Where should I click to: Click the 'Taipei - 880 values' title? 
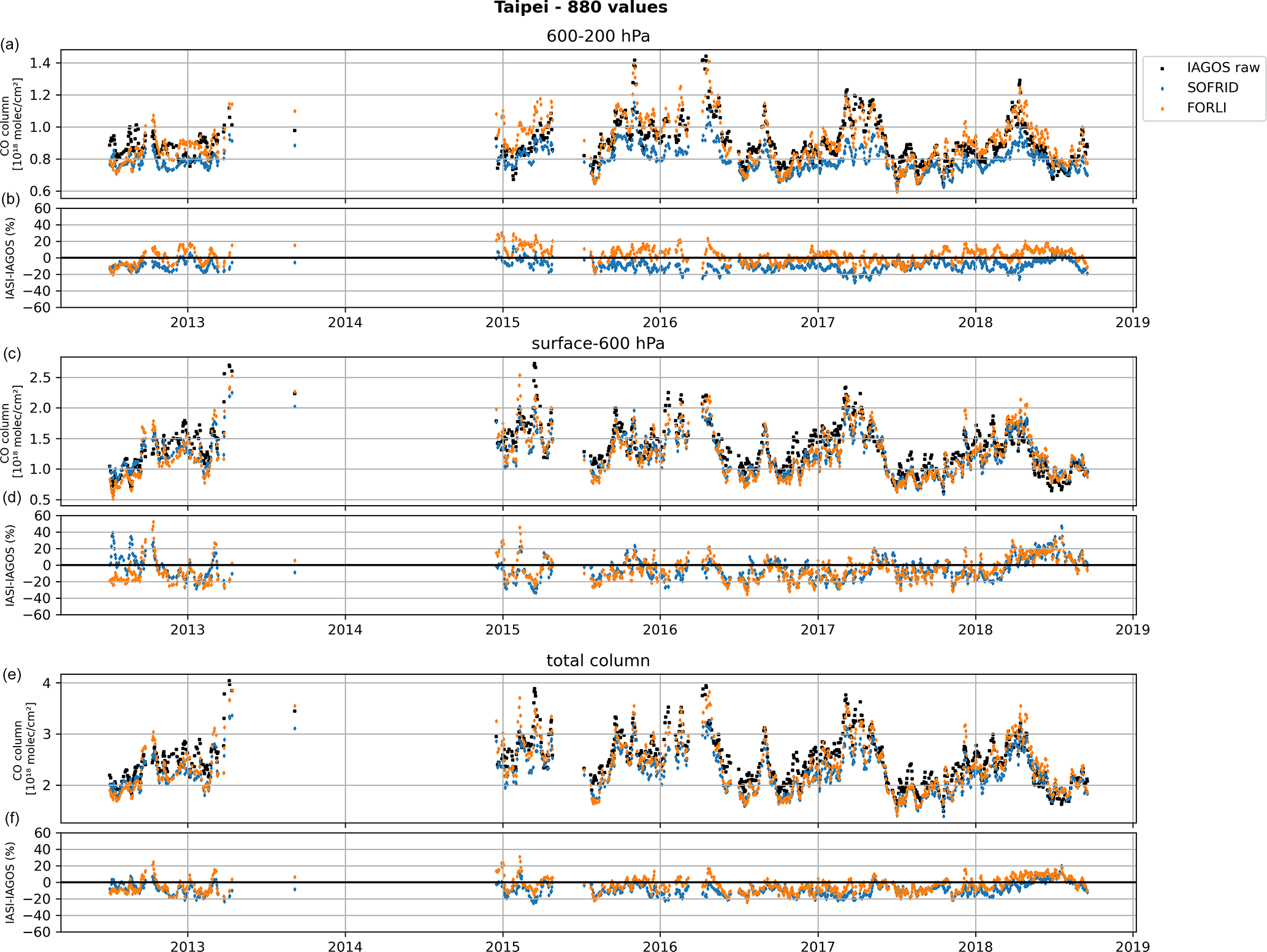pos(580,8)
